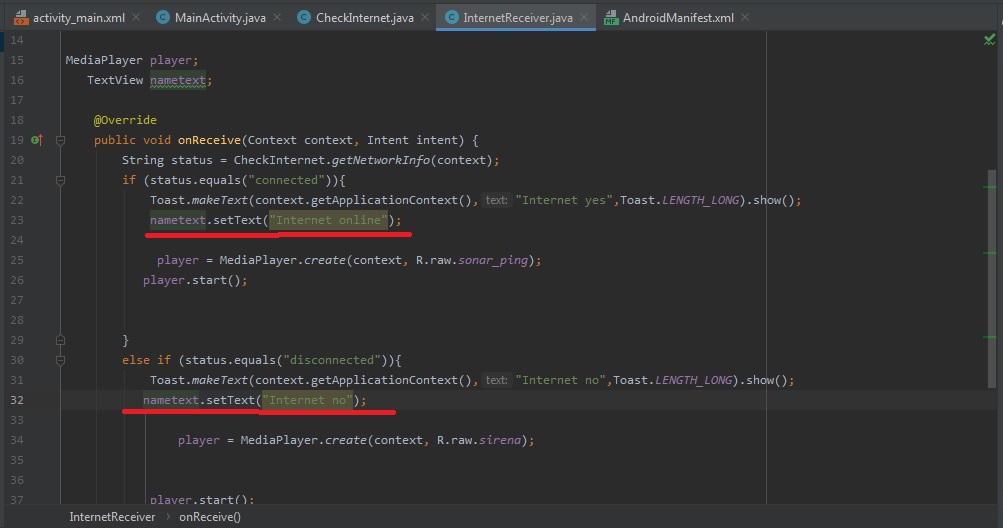Viewport: 1003px width, 528px height.
Task: Click the XML file icon on activity_main.xml tab
Action: [21, 18]
